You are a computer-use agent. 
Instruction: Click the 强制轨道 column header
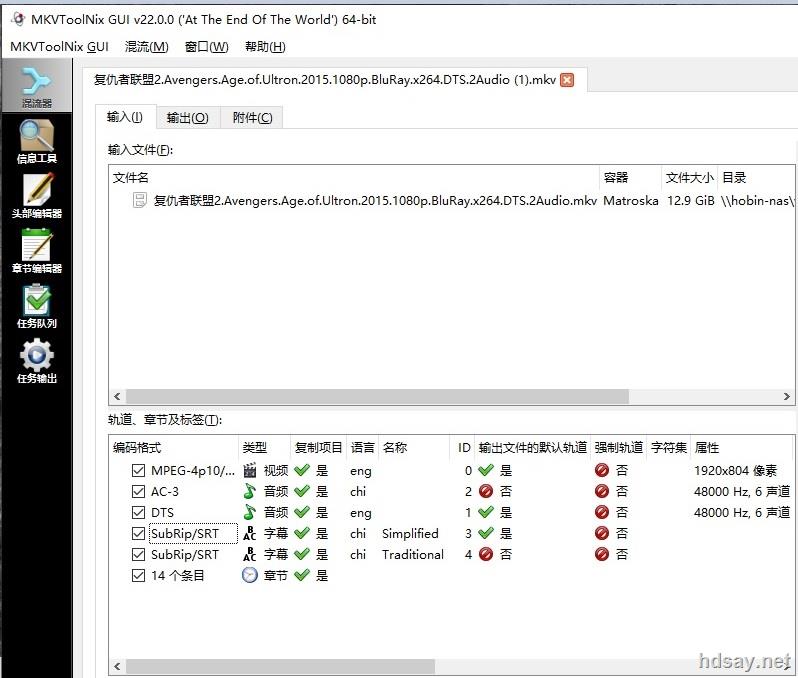pos(618,447)
